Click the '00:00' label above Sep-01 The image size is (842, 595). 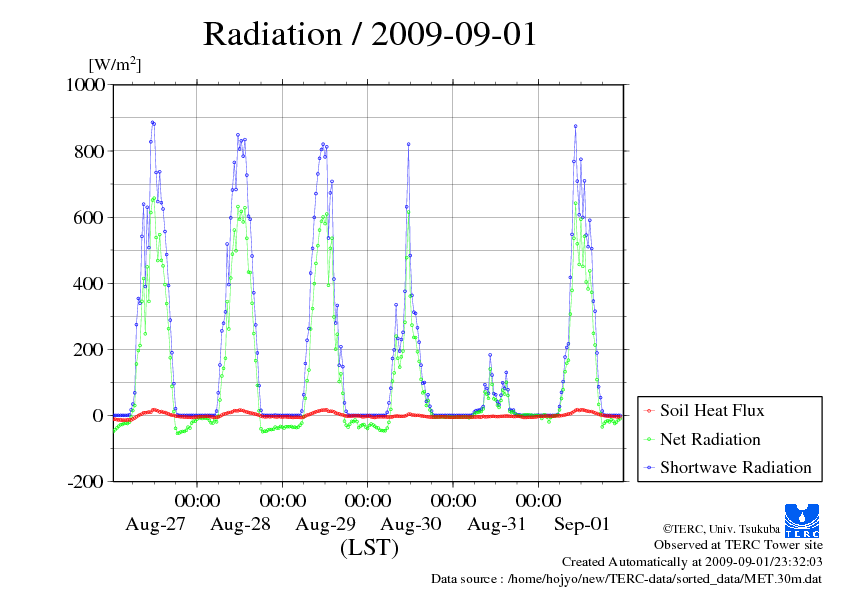[x=538, y=500]
